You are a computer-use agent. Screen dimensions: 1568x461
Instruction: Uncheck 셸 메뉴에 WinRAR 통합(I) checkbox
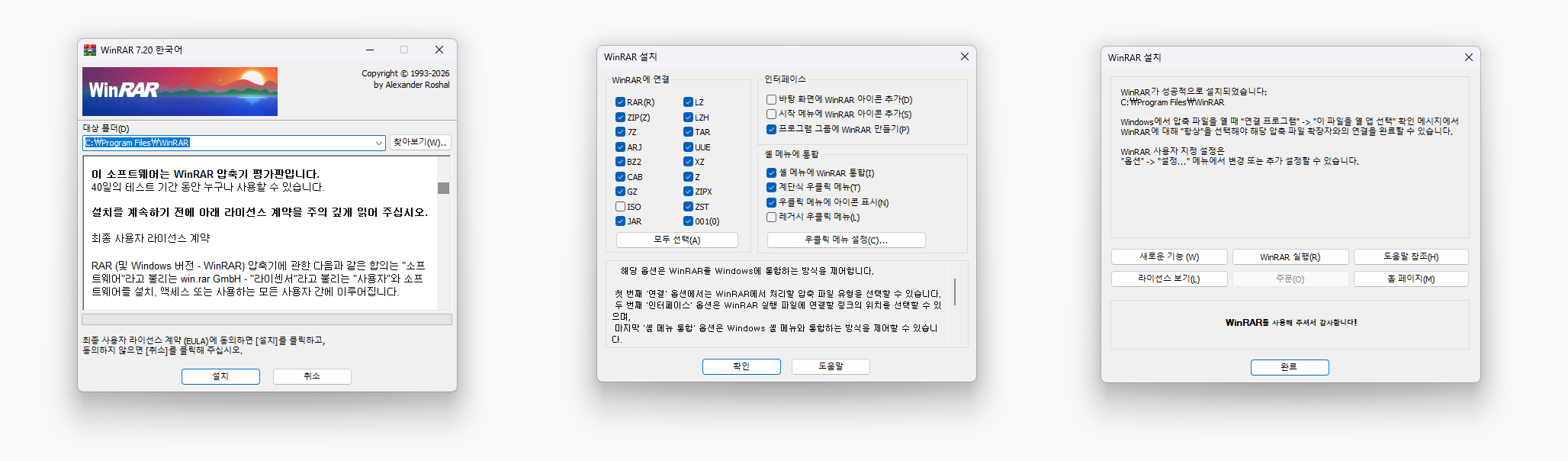(771, 173)
